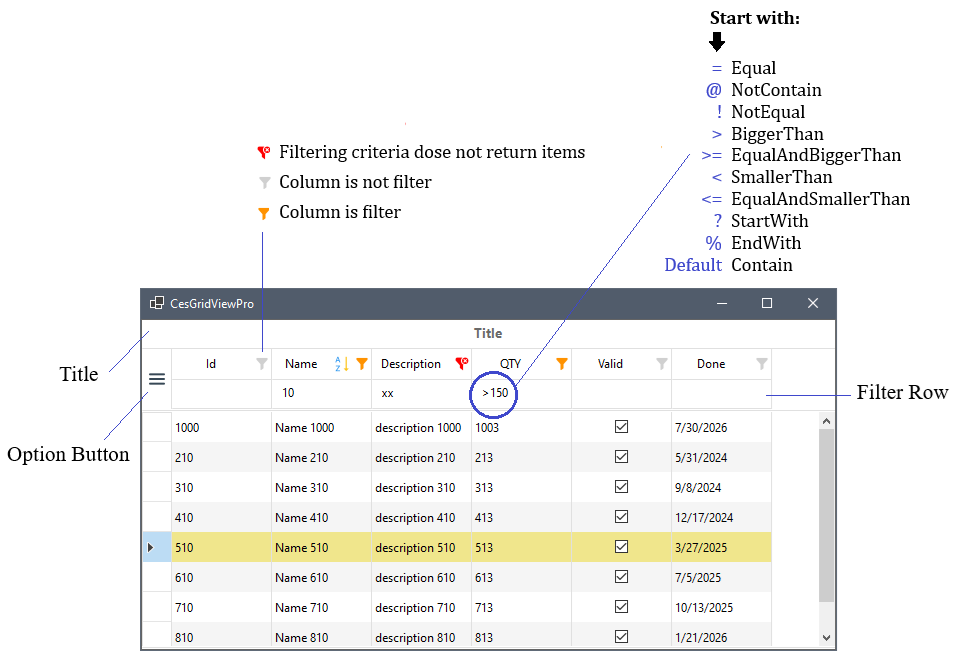Click the QTY filter field containing >150
The height and width of the screenshot is (667, 959).
[x=520, y=394]
